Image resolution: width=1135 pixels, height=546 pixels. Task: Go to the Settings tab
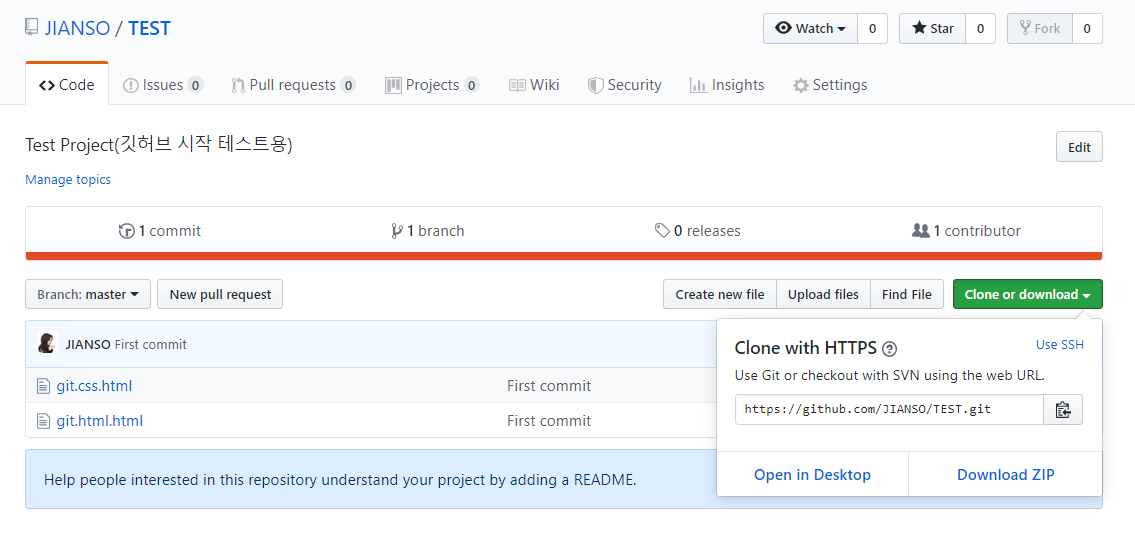click(x=829, y=85)
